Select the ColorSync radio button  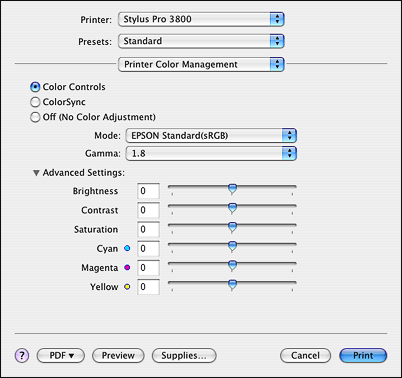[35, 102]
